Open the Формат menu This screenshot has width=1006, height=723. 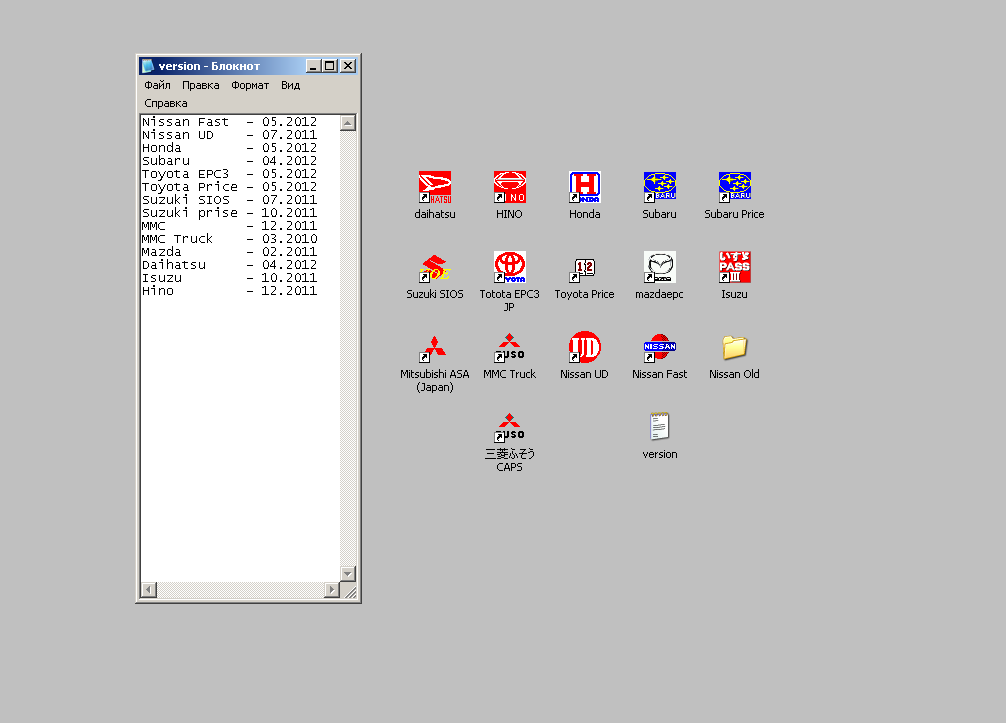point(250,86)
